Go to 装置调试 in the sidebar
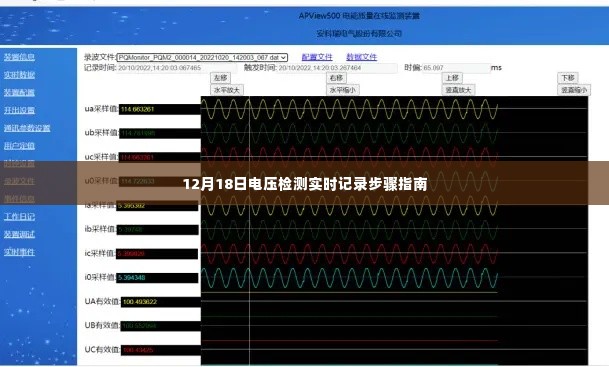This screenshot has width=609, height=367. pos(19,235)
